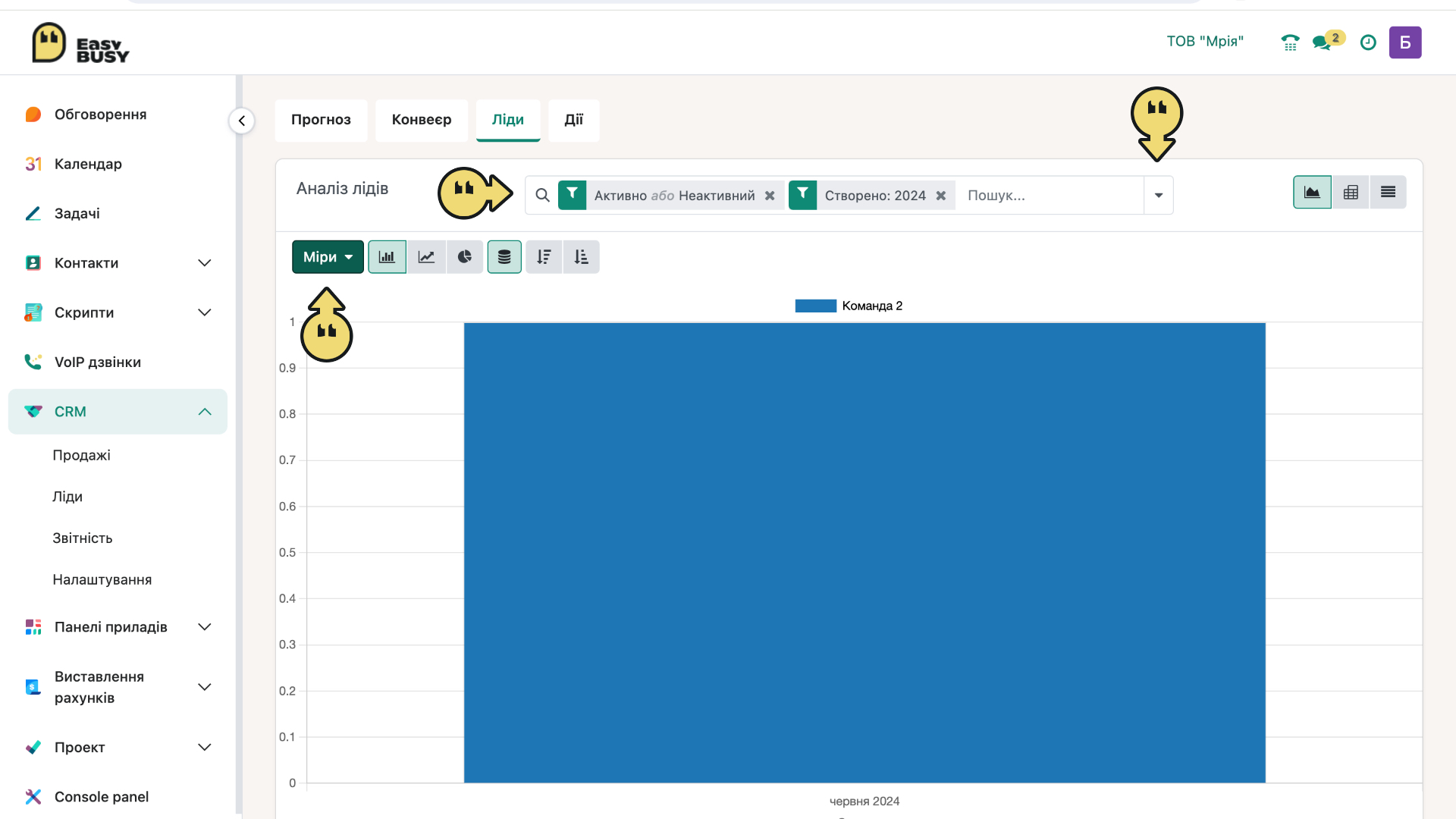This screenshot has width=1456, height=819.
Task: Open Звітність under CRM
Action: click(x=83, y=538)
